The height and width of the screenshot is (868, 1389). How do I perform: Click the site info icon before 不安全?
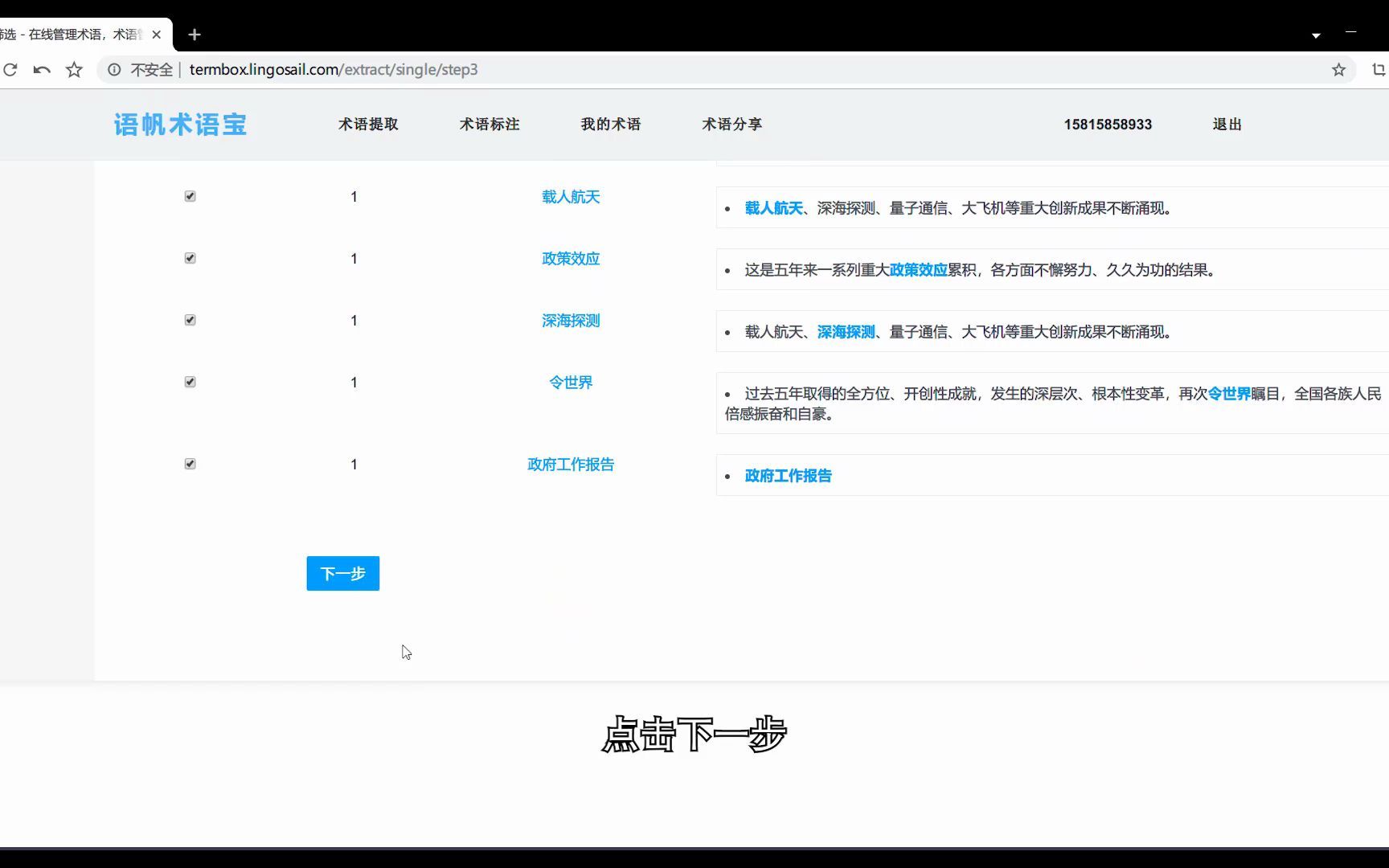(x=114, y=70)
